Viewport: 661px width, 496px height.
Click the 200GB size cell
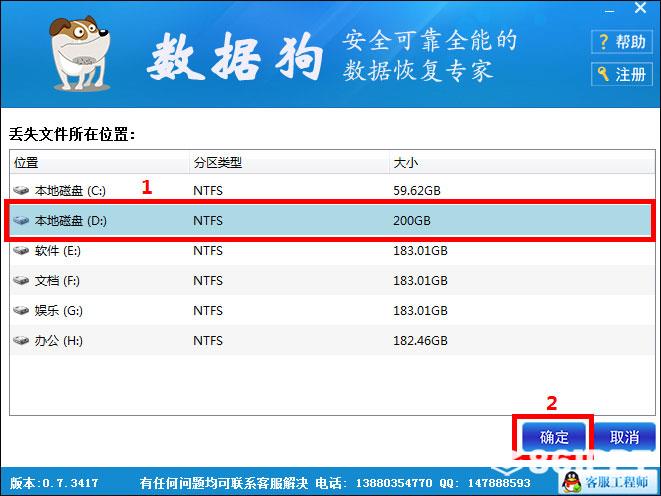pos(412,220)
